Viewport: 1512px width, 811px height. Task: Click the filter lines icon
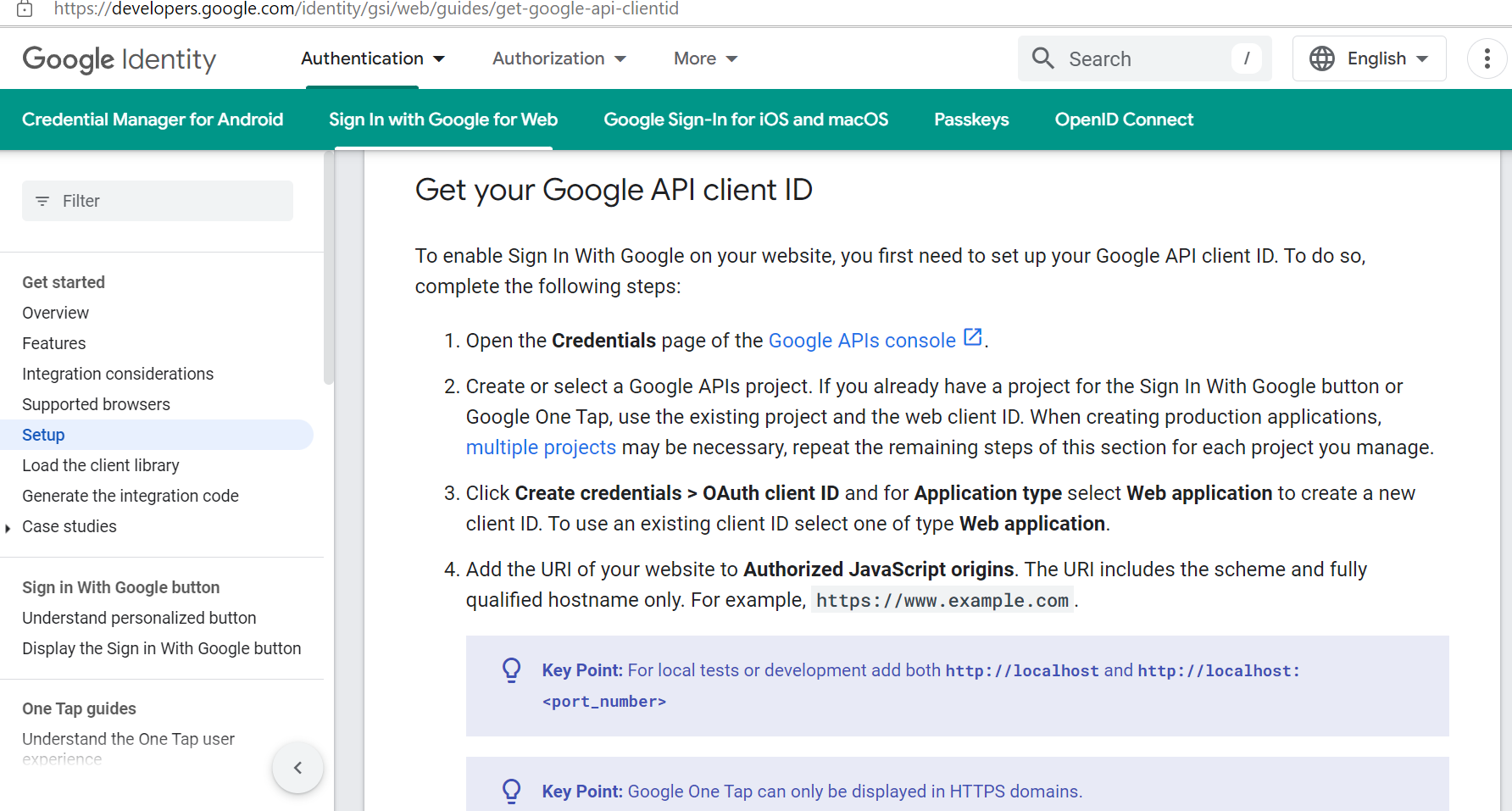42,201
